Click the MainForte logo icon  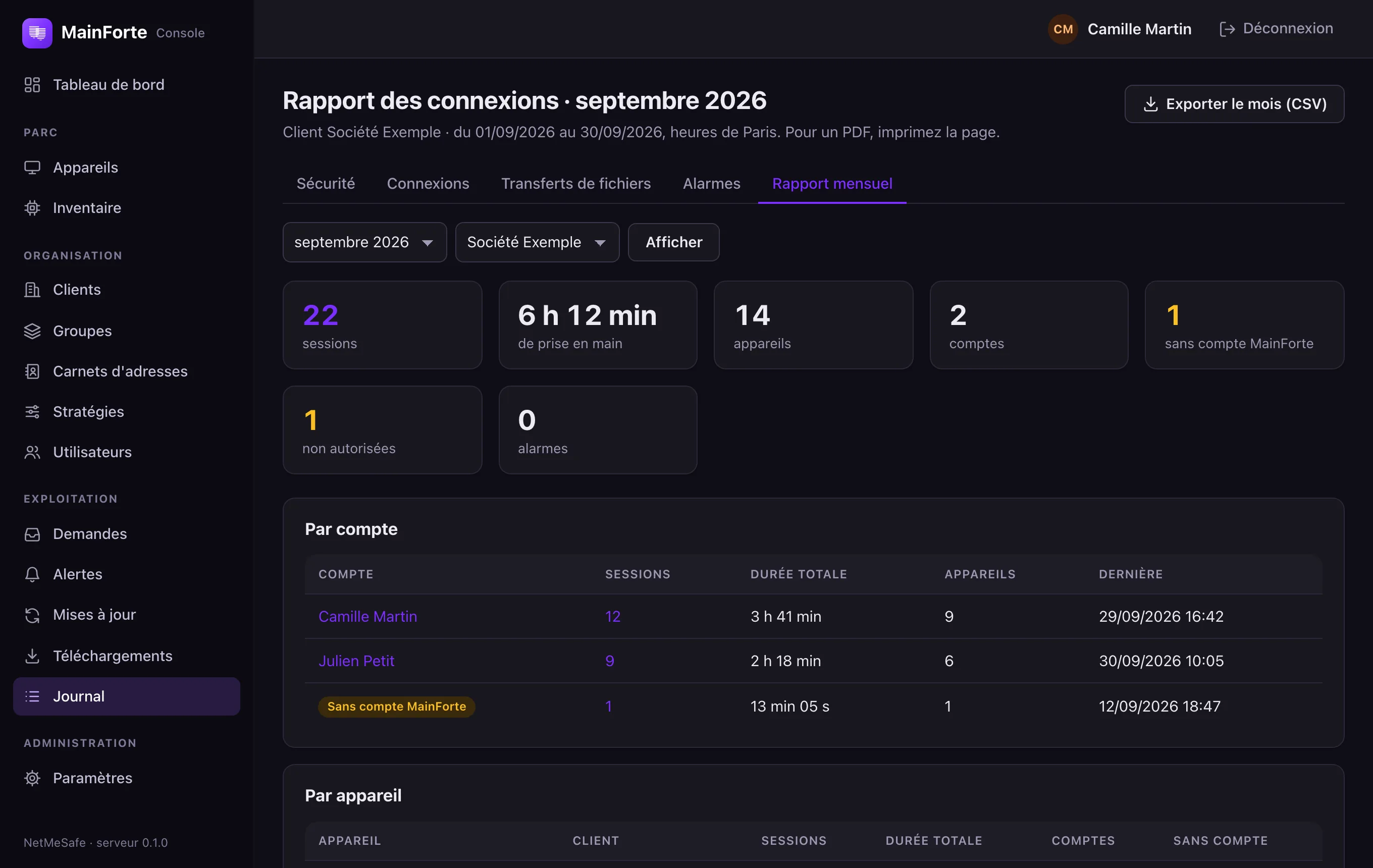pyautogui.click(x=37, y=32)
